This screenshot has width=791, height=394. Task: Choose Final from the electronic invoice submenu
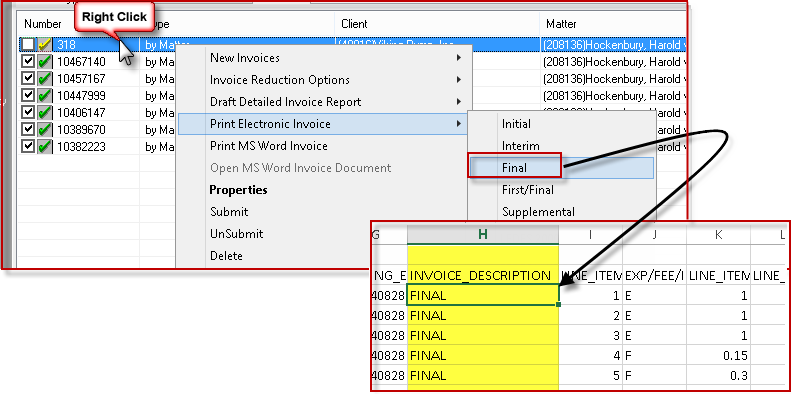point(514,168)
